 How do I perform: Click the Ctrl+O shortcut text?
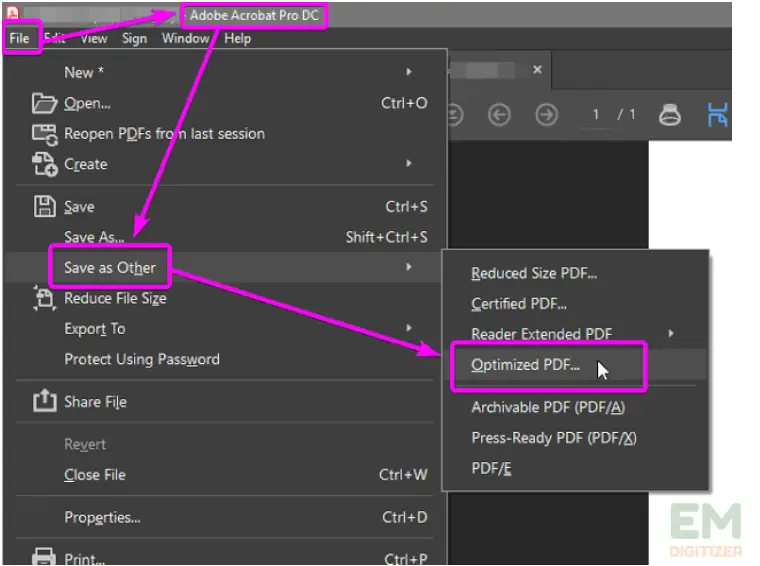click(404, 103)
